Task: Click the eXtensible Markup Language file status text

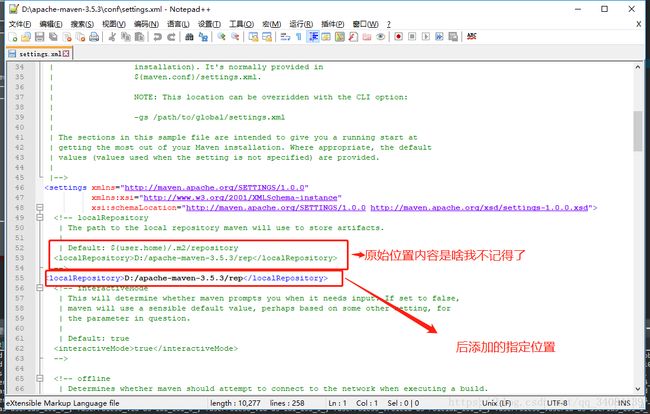Action: pyautogui.click(x=63, y=403)
